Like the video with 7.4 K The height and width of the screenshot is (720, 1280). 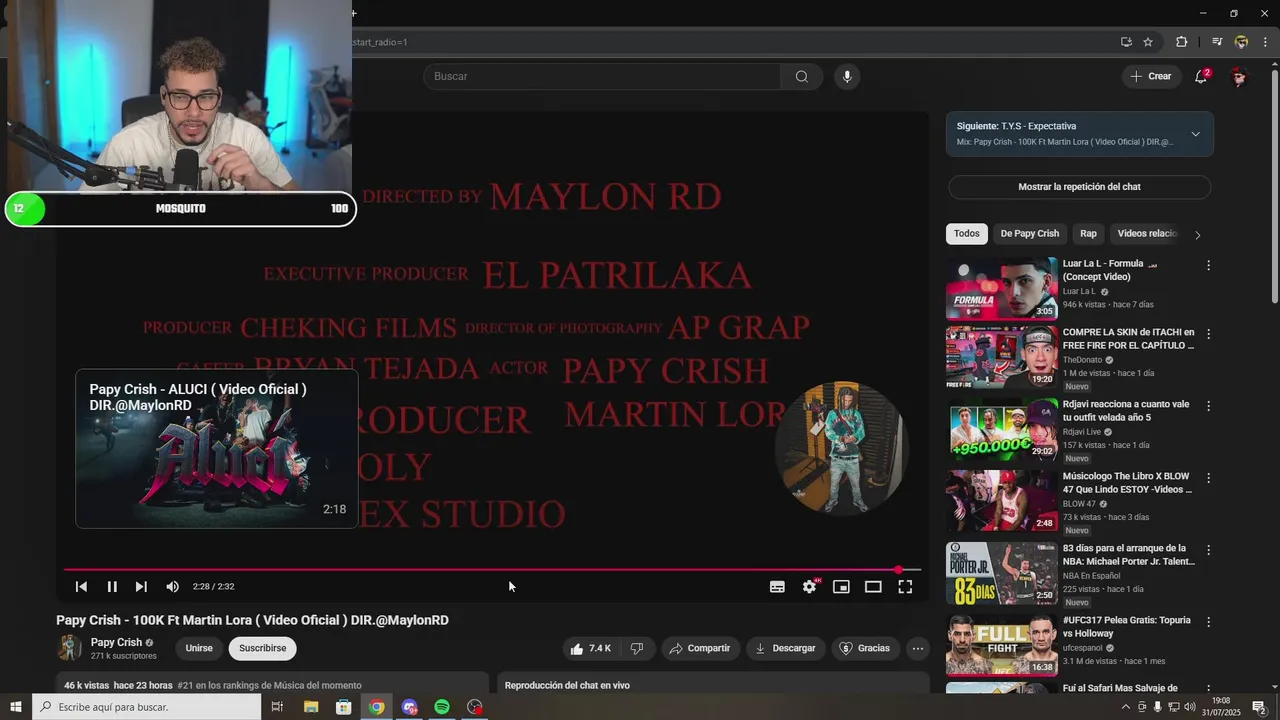click(x=590, y=648)
